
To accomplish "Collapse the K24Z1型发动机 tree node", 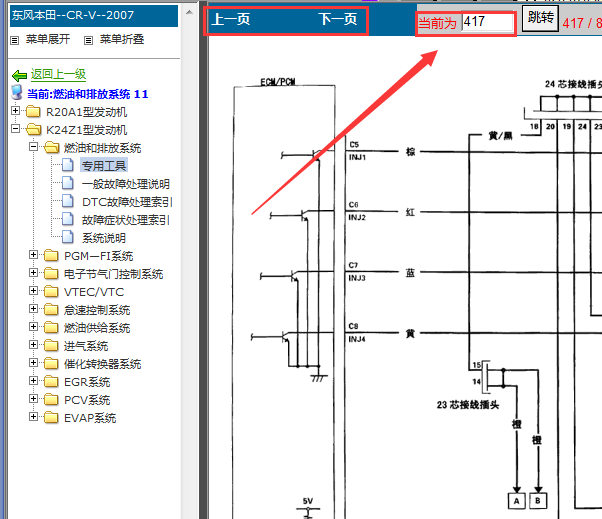I will [x=15, y=129].
